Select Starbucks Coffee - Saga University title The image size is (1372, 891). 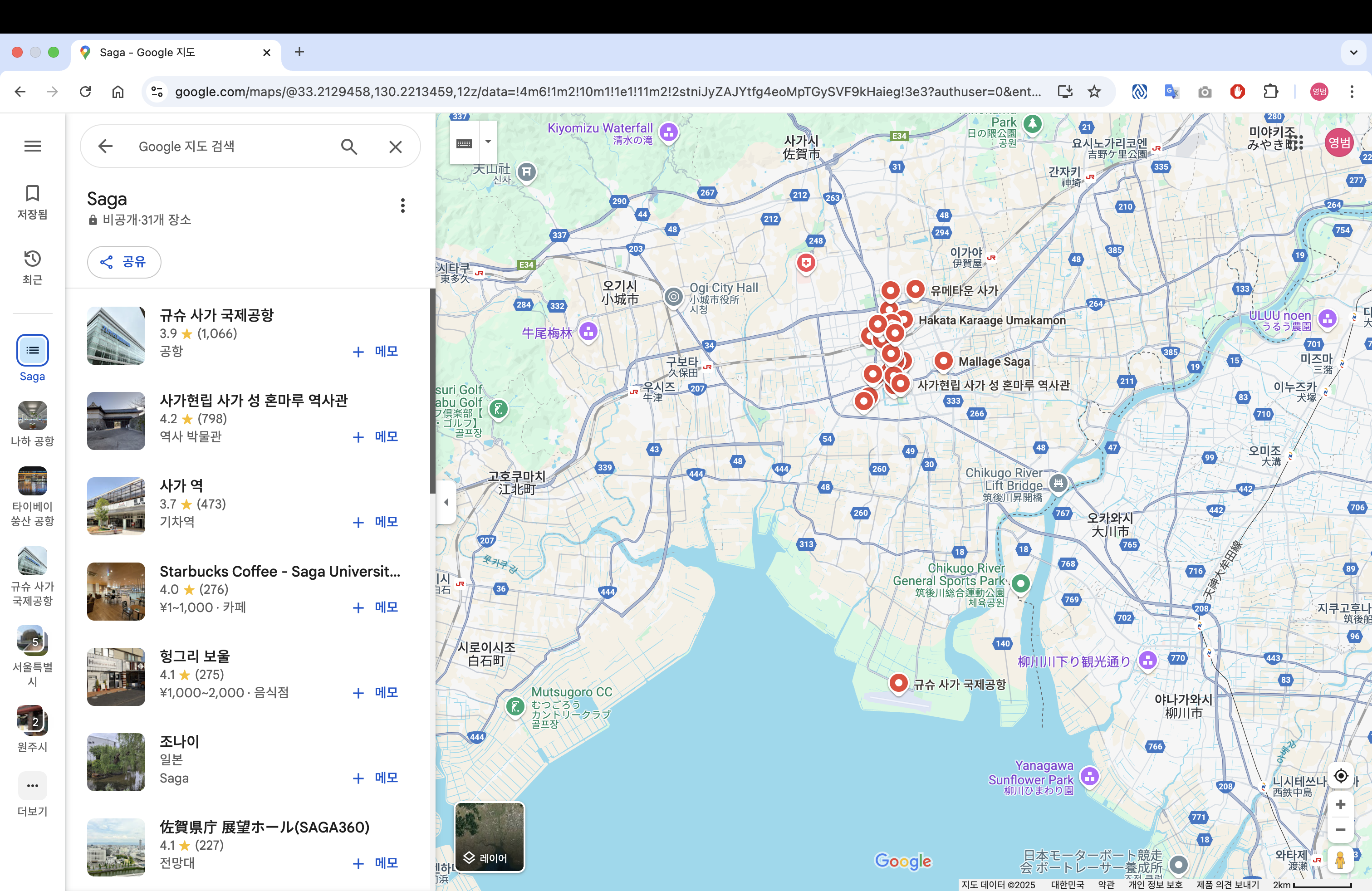[279, 571]
